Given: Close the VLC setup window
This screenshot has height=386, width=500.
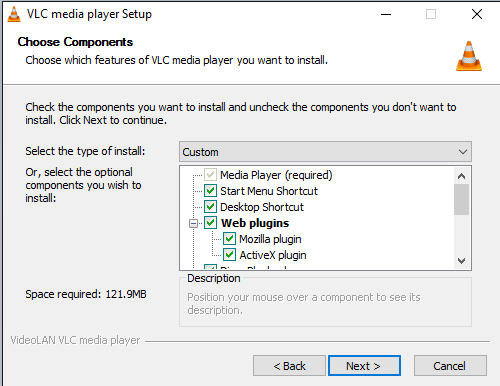Looking at the screenshot, I should [x=477, y=14].
